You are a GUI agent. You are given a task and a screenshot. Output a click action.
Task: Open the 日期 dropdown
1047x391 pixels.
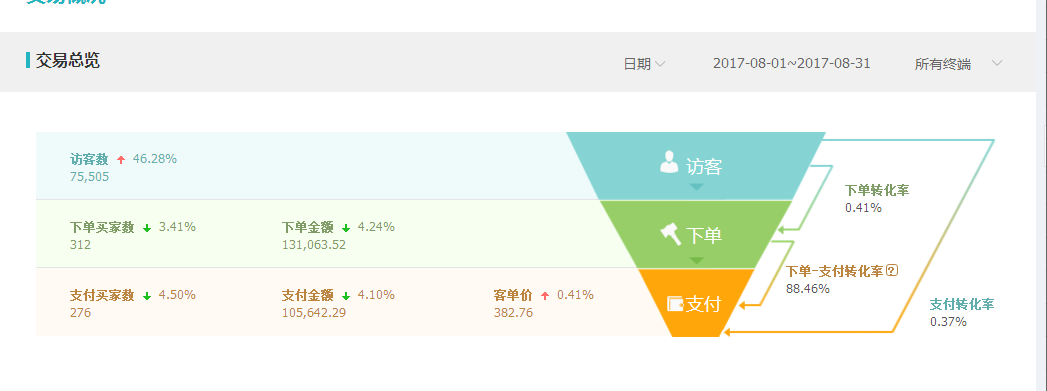(644, 64)
